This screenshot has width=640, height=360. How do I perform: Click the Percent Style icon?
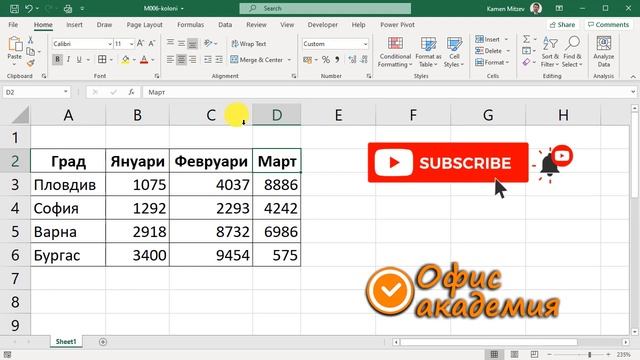[x=326, y=60]
